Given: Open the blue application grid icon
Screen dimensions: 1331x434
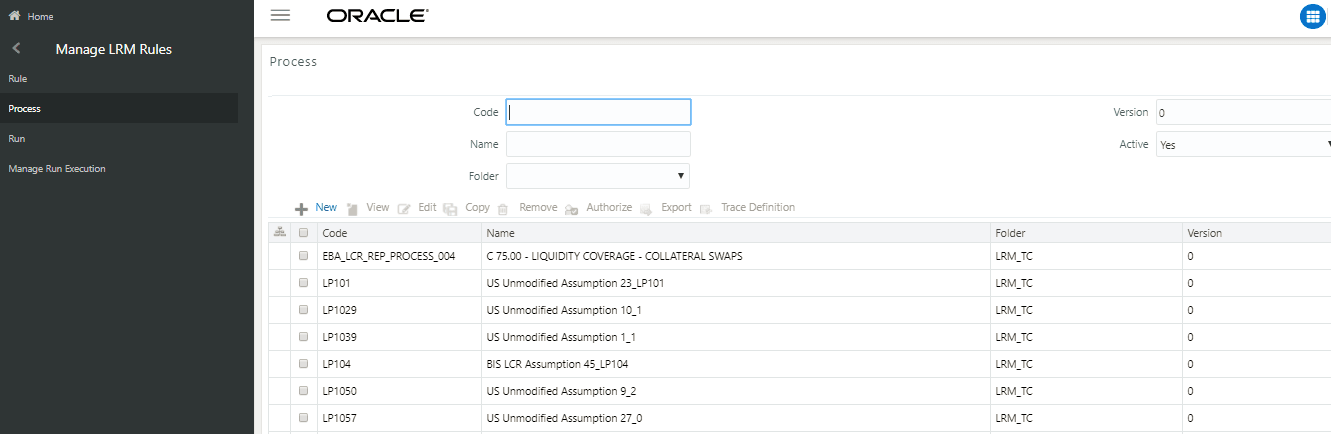Looking at the screenshot, I should 1311,16.
